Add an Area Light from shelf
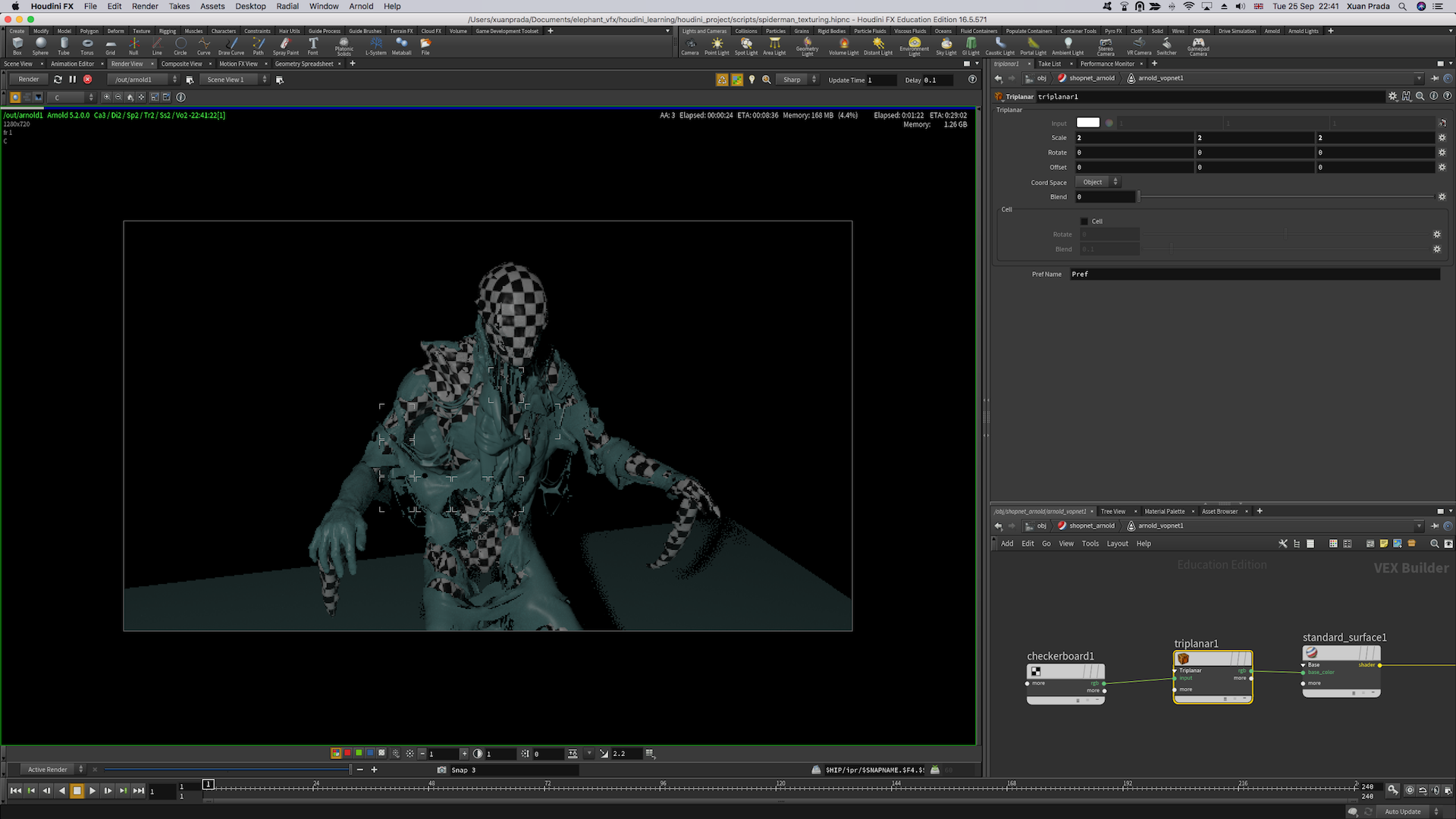This screenshot has height=819, width=1456. pos(774,46)
